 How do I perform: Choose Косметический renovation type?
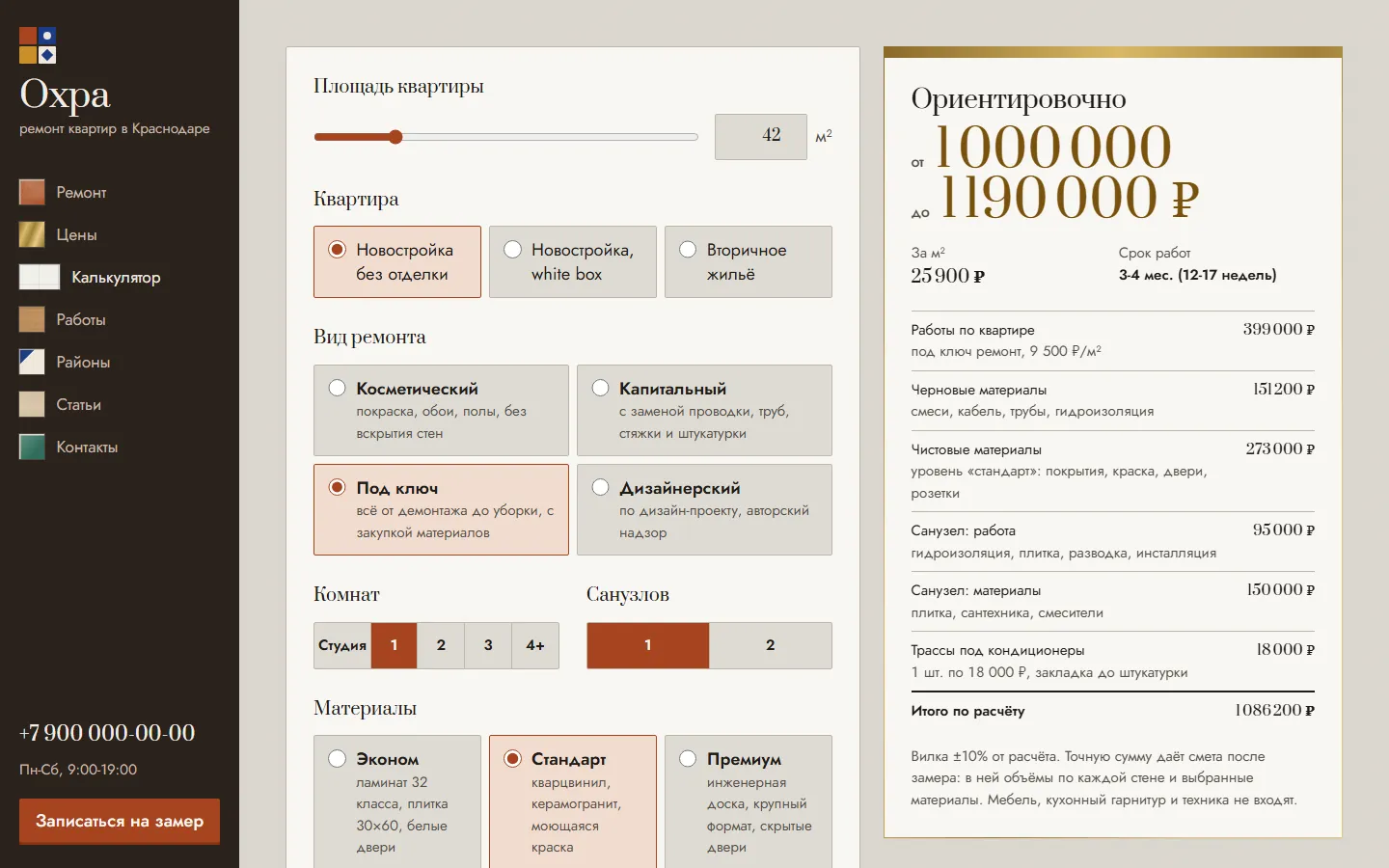441,410
